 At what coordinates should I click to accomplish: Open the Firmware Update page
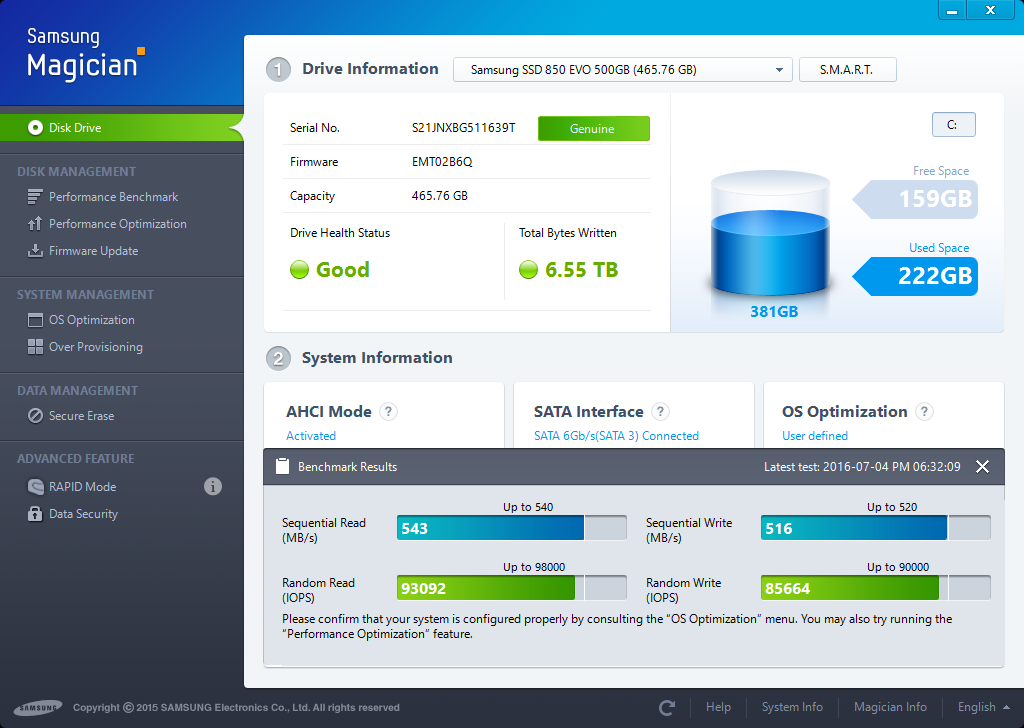tap(93, 251)
